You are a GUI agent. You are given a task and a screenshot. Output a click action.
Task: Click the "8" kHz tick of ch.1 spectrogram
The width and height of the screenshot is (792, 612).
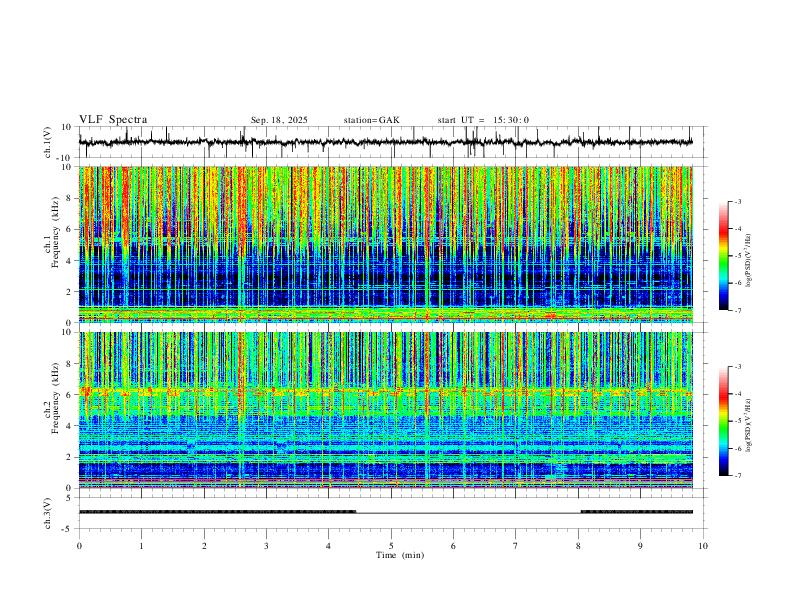68,198
